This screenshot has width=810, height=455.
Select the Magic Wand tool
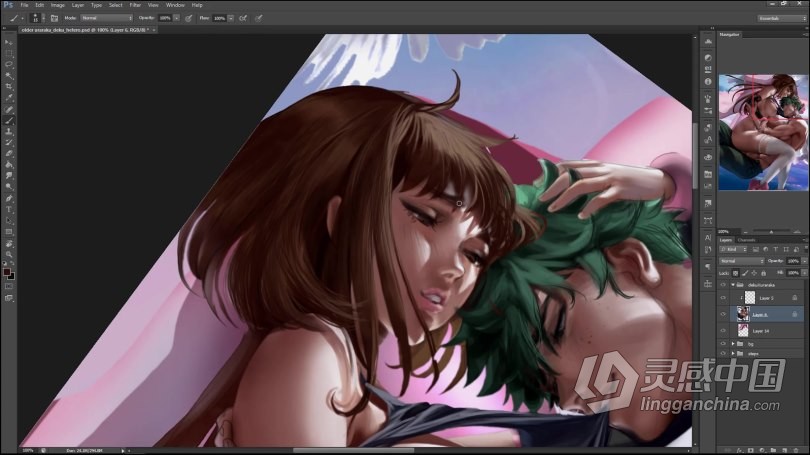[9, 76]
